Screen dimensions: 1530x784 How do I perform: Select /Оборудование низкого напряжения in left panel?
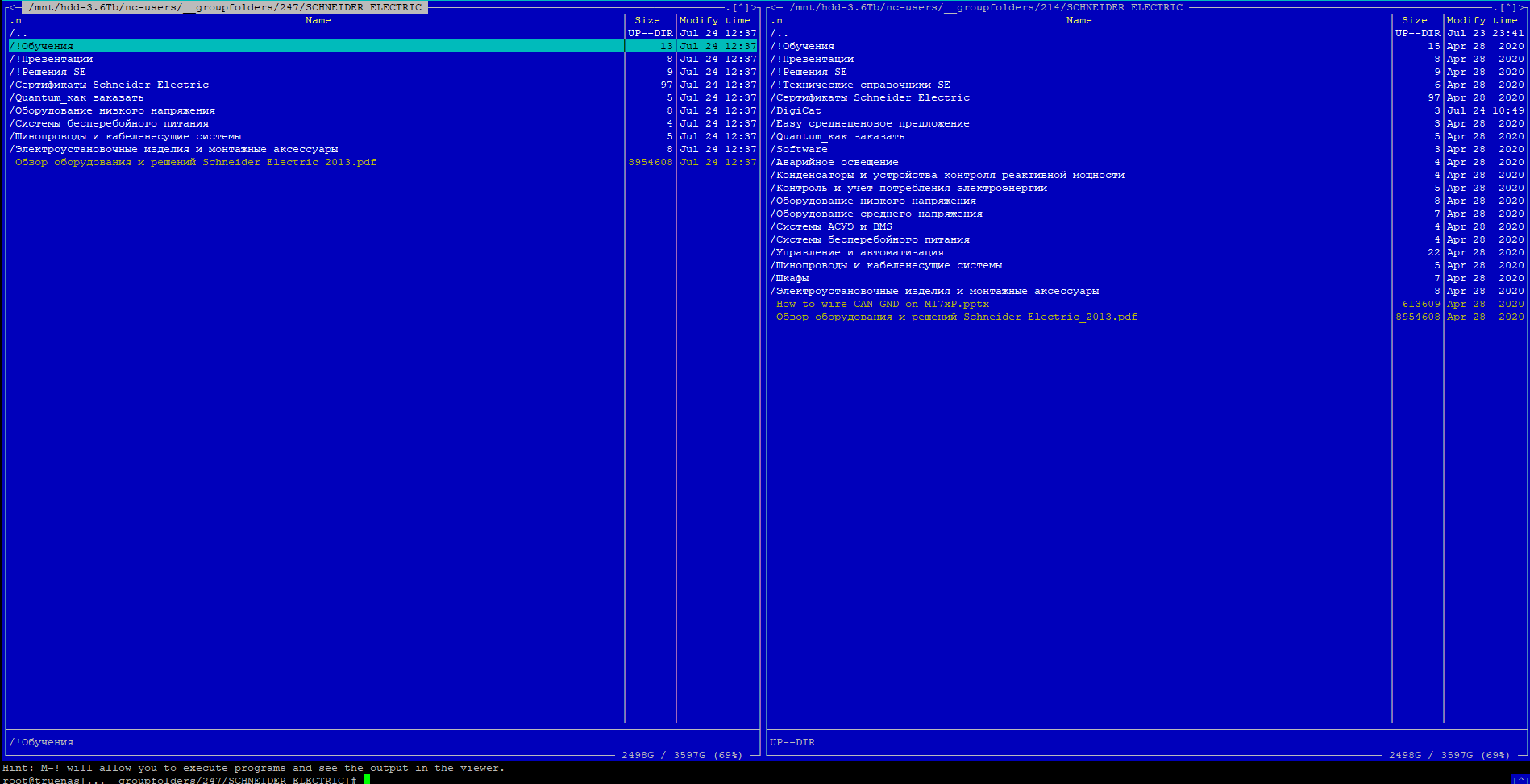[383, 110]
